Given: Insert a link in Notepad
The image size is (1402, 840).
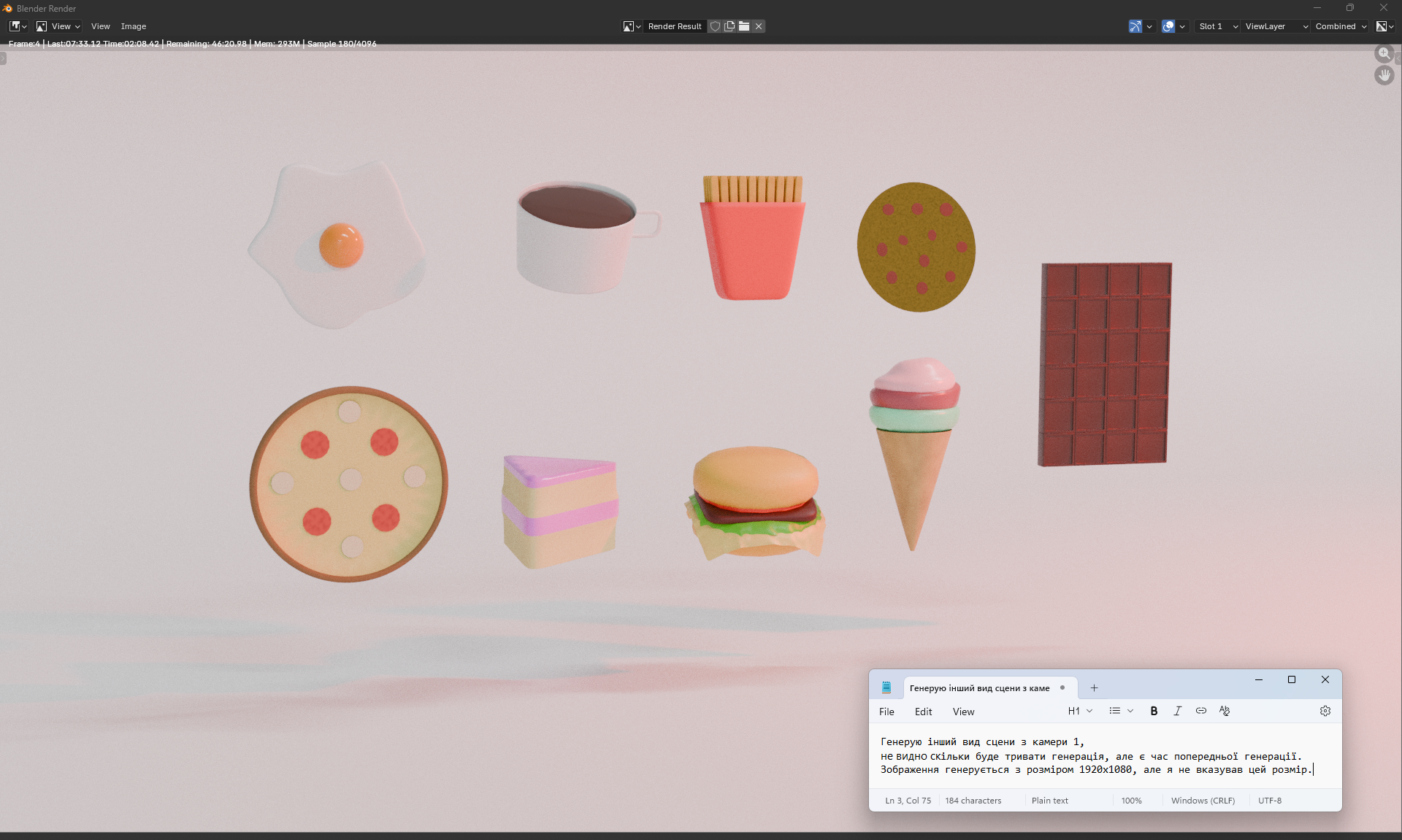Looking at the screenshot, I should coord(1200,711).
